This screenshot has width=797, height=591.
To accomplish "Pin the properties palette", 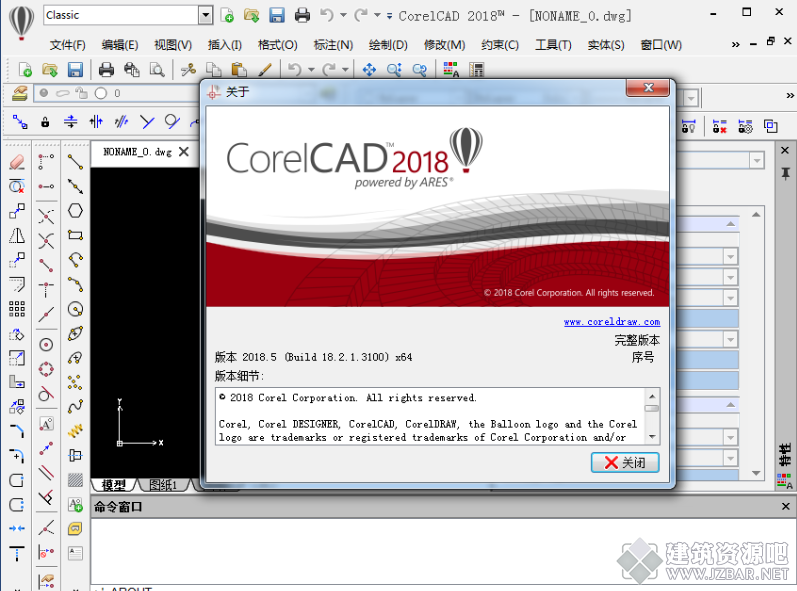I will 785,173.
